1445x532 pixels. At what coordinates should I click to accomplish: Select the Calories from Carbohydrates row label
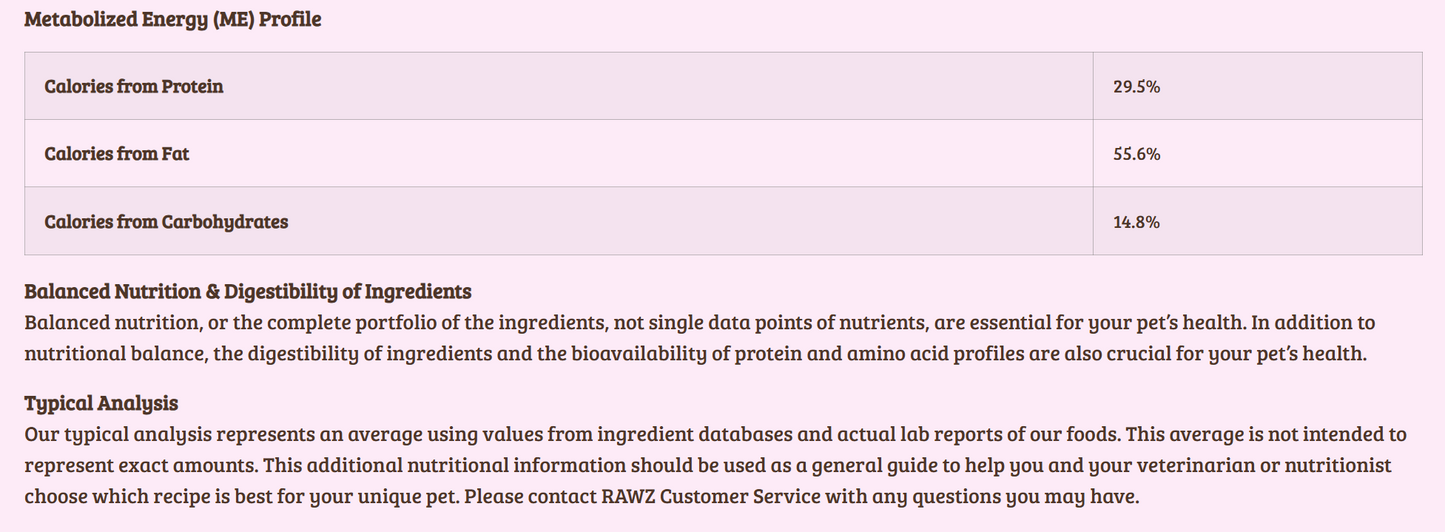pyautogui.click(x=166, y=222)
